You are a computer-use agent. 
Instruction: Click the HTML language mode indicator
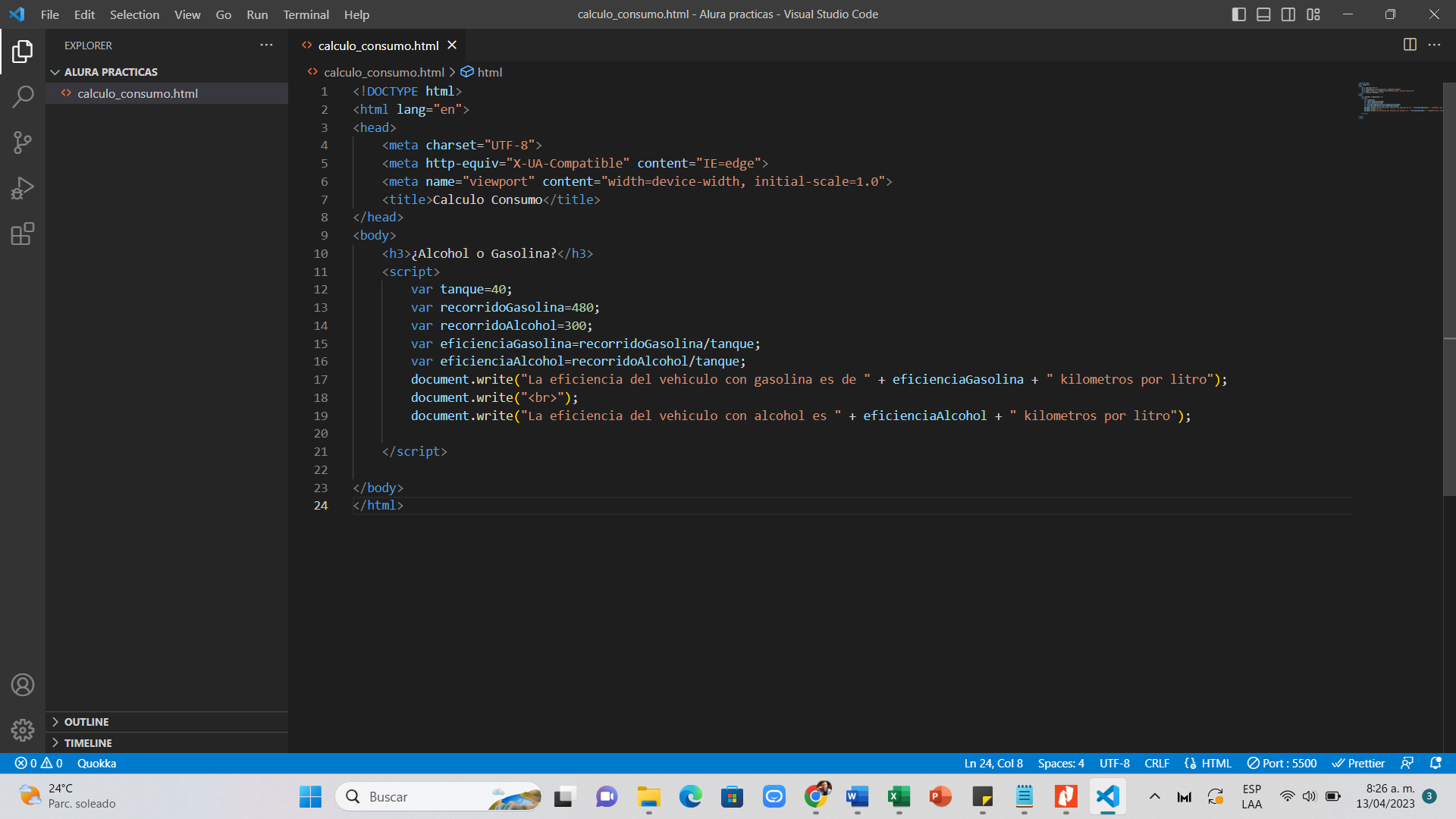tap(1219, 763)
